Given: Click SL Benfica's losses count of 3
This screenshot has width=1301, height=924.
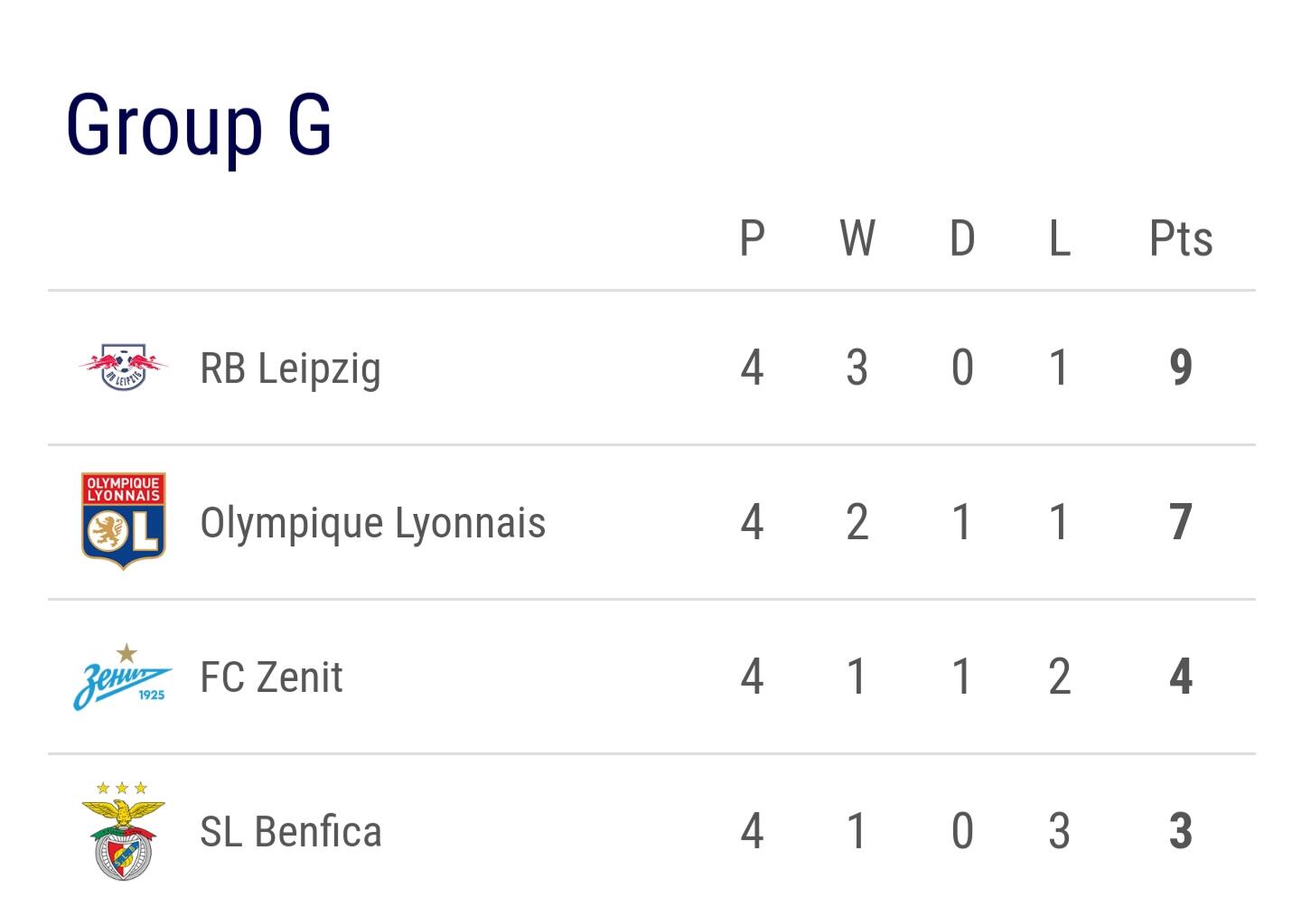Looking at the screenshot, I should pyautogui.click(x=1060, y=831).
